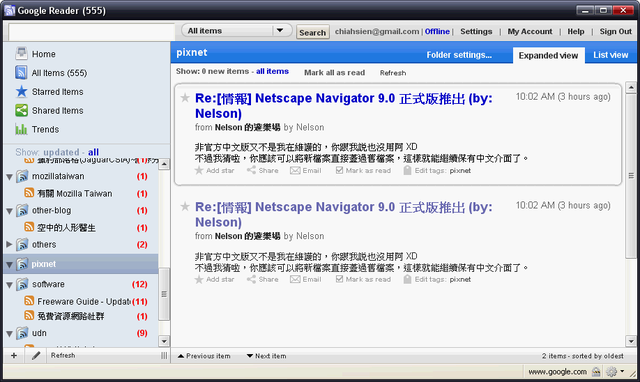Click the Search button
The image size is (640, 382).
(313, 32)
